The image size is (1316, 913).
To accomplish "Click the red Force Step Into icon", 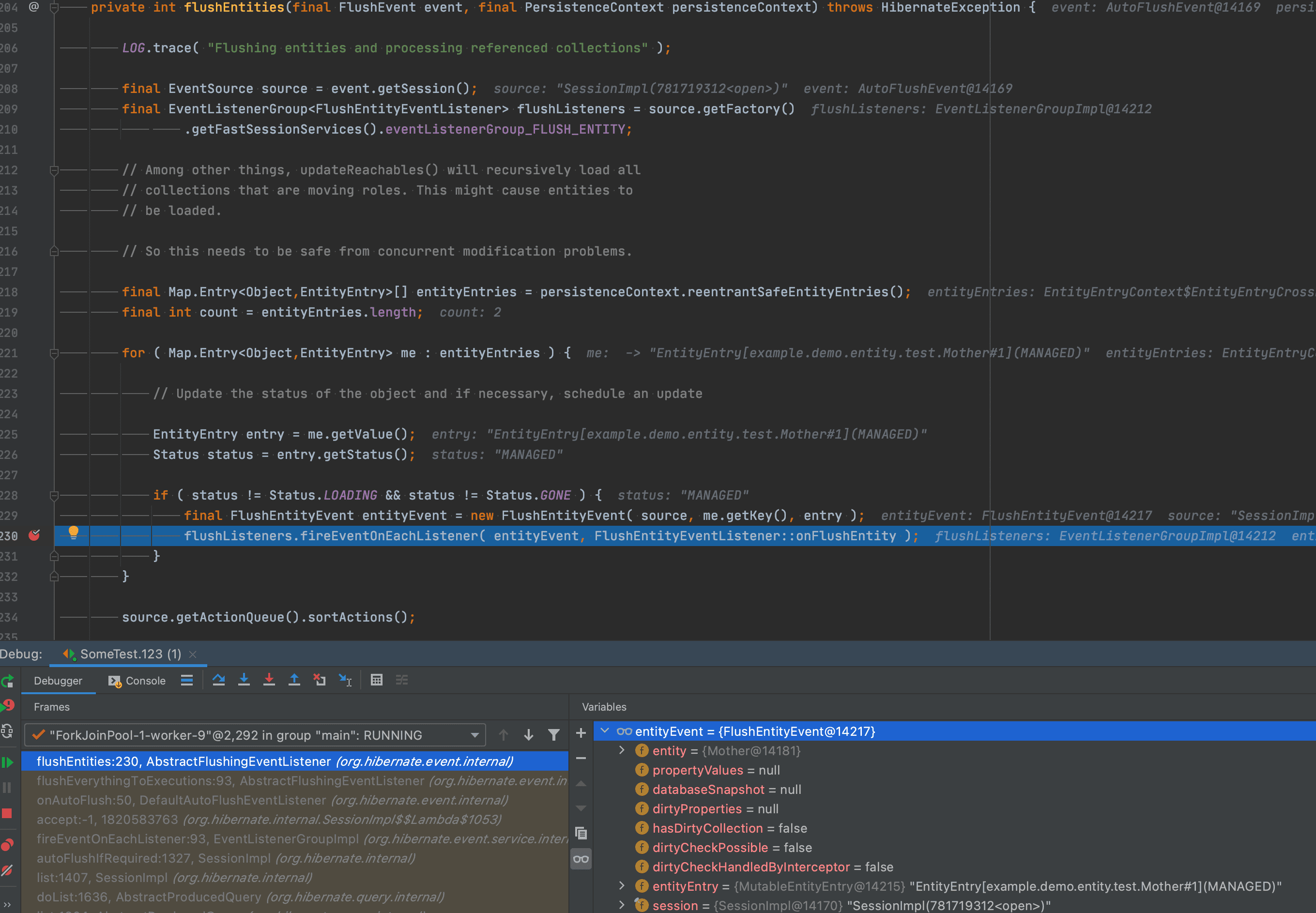I will pos(269,680).
